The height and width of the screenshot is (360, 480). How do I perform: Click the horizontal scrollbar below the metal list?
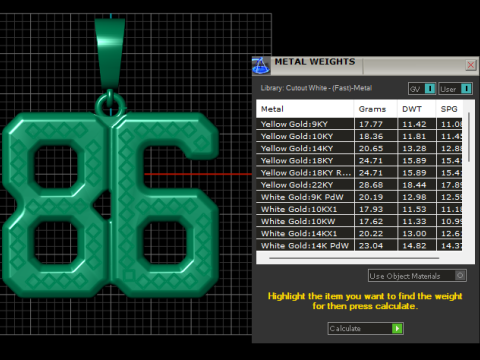[354, 258]
